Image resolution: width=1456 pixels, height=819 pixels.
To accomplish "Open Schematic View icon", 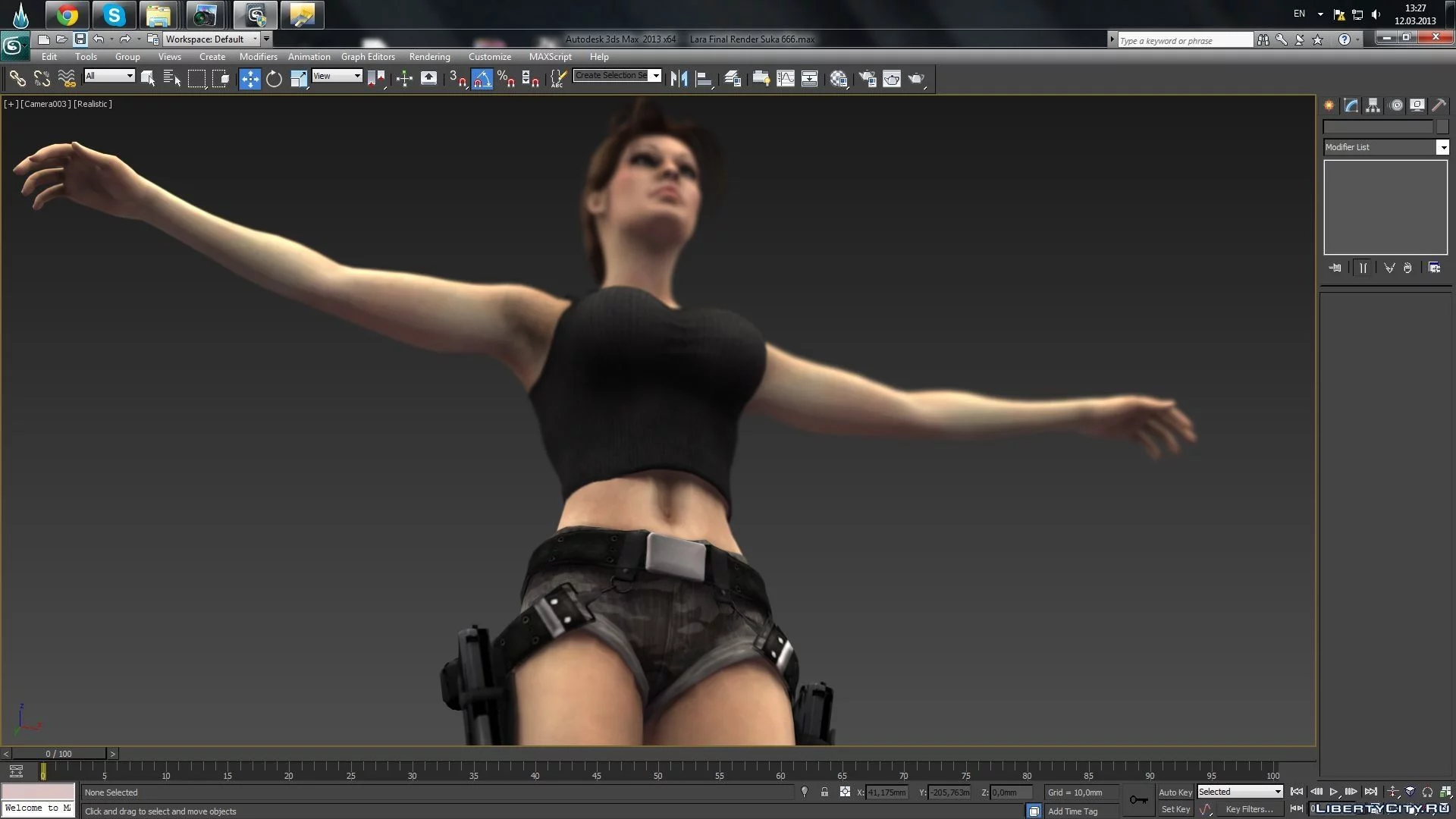I will pyautogui.click(x=809, y=78).
